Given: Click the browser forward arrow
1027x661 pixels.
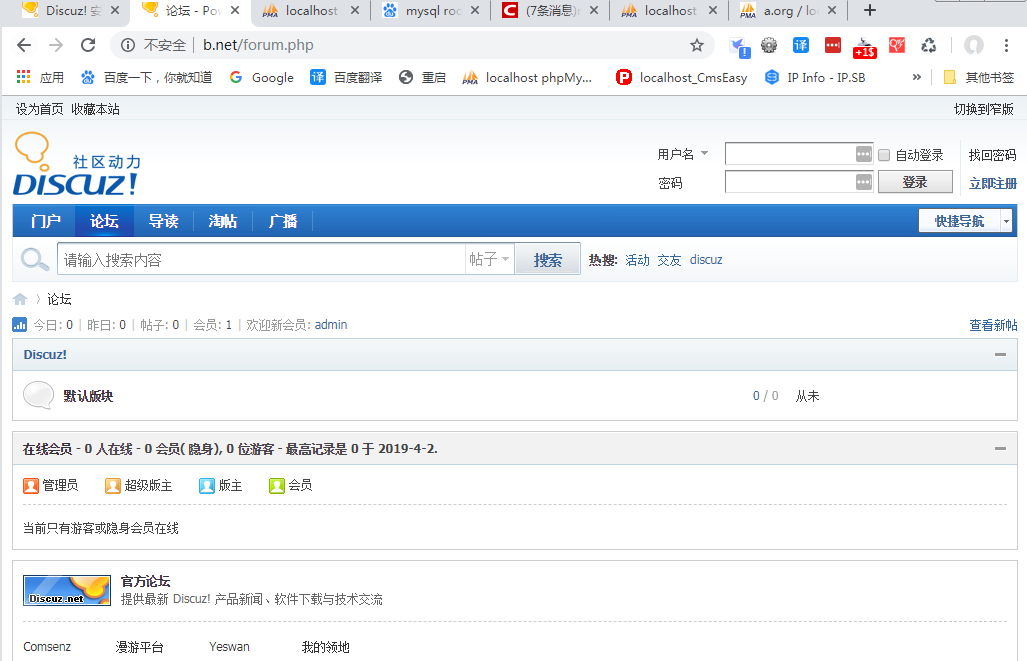Looking at the screenshot, I should [x=56, y=45].
